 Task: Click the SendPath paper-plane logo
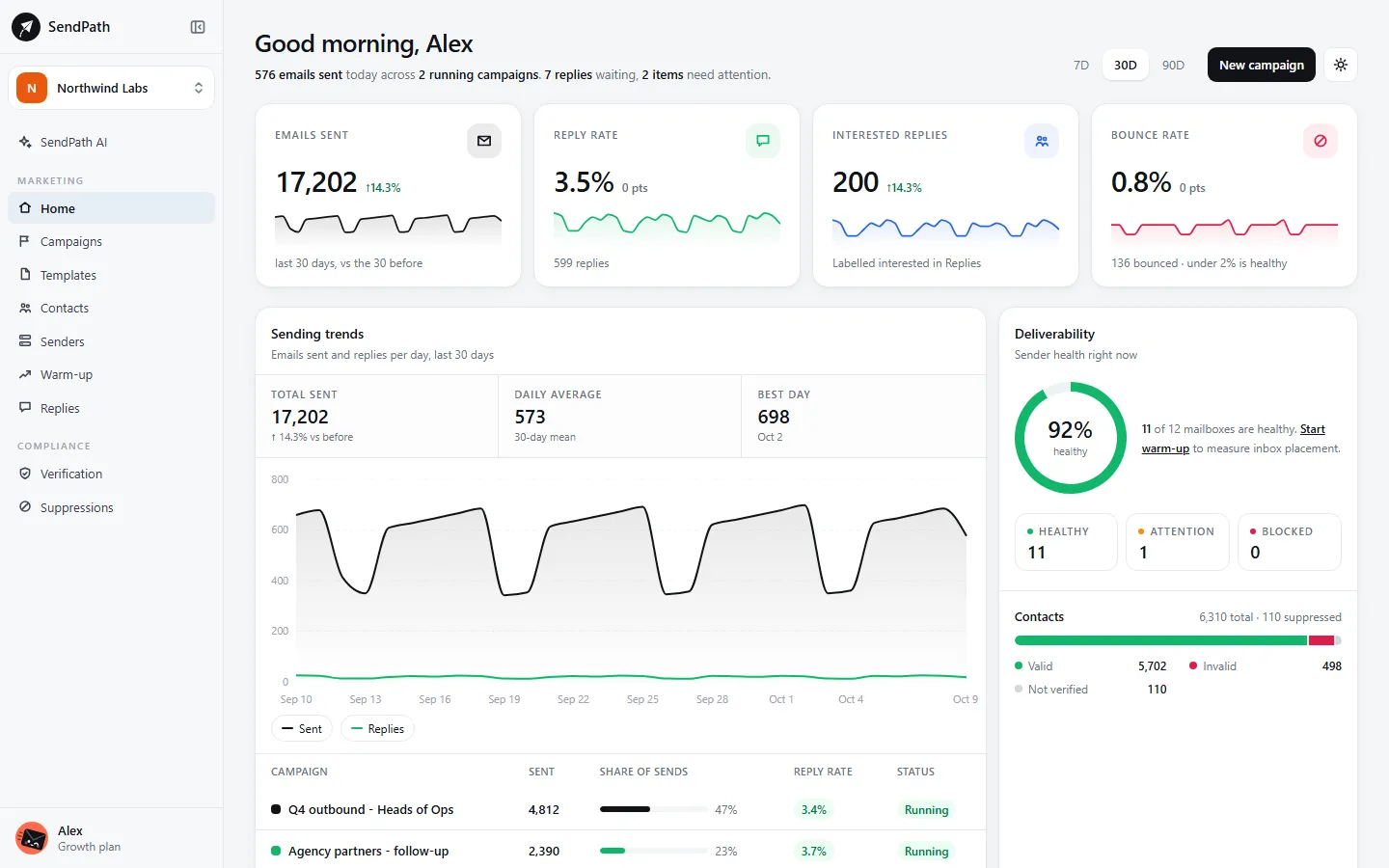(26, 27)
